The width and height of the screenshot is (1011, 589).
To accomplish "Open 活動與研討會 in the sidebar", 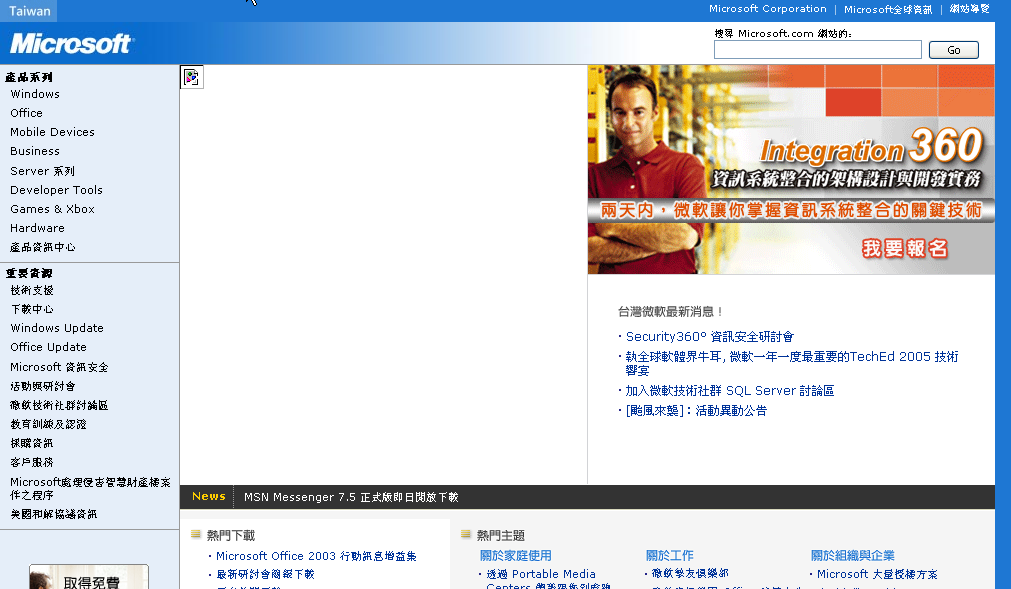I will [x=43, y=387].
